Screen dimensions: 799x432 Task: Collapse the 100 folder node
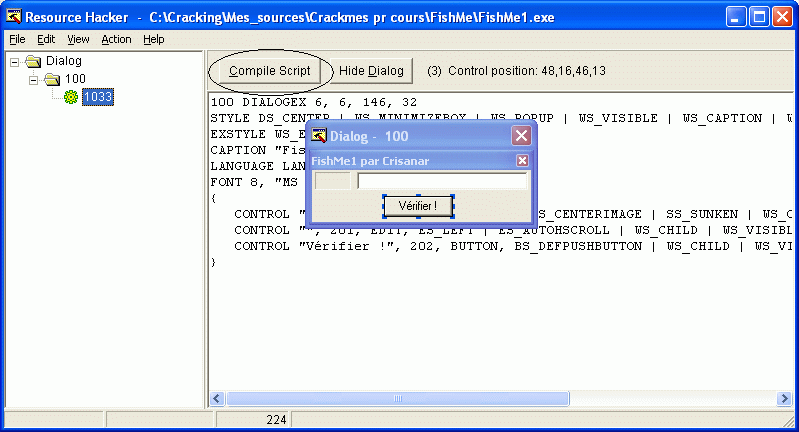coord(34,80)
